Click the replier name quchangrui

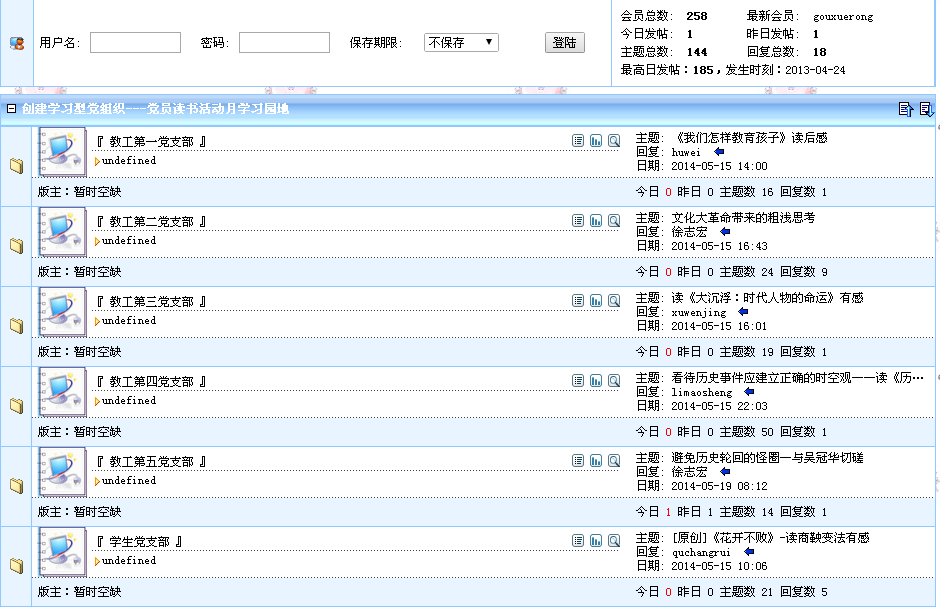(x=701, y=552)
